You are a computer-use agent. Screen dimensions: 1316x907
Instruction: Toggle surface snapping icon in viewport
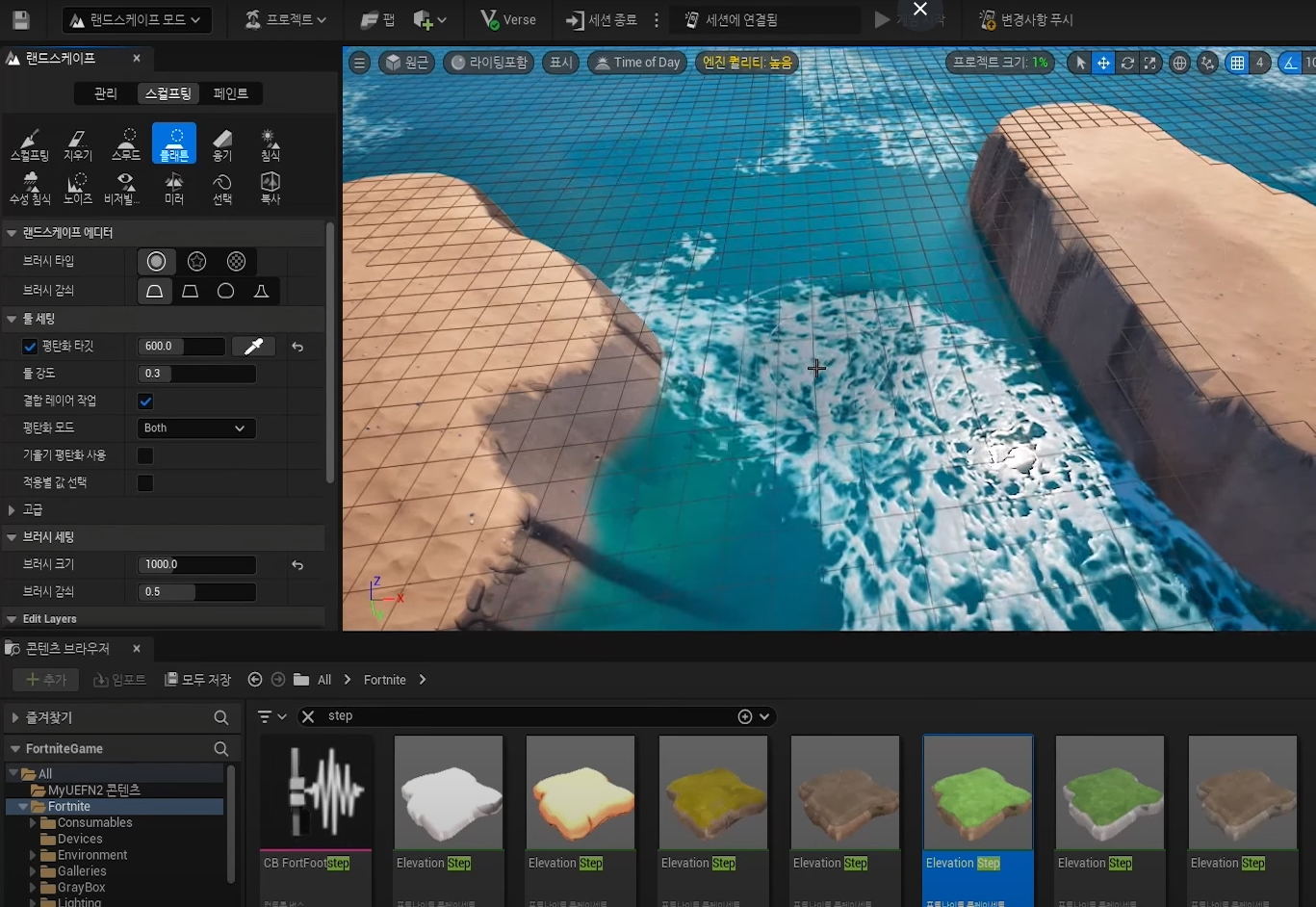pos(1207,63)
